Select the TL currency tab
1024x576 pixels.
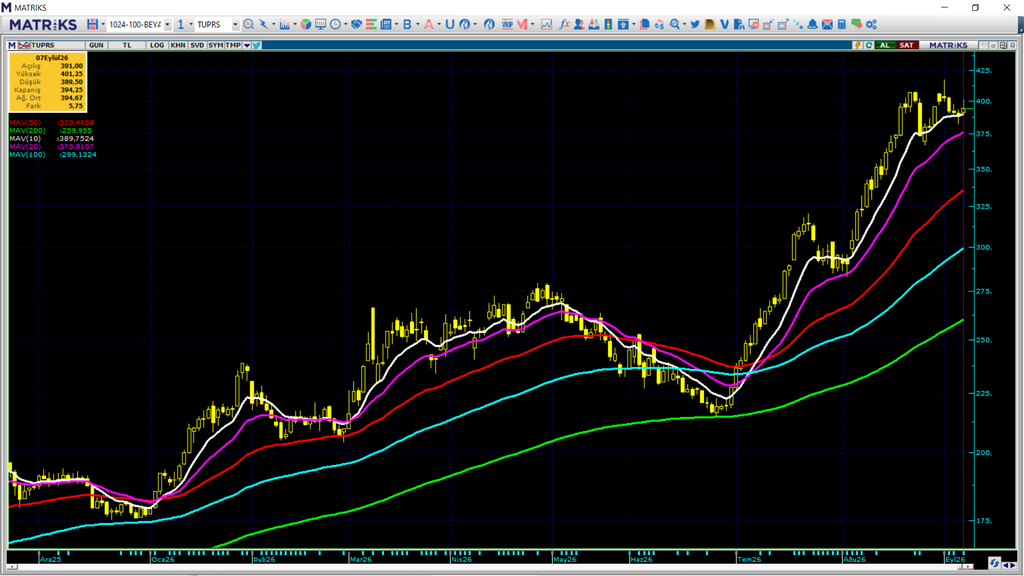point(127,45)
